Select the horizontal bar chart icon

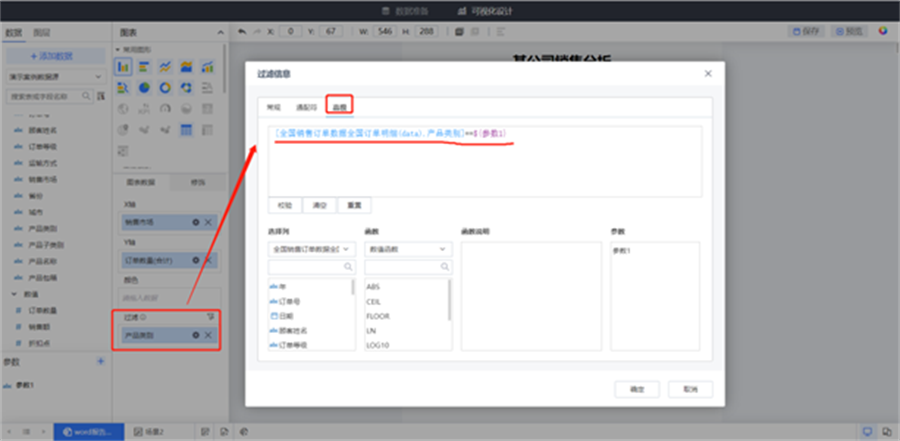(144, 67)
